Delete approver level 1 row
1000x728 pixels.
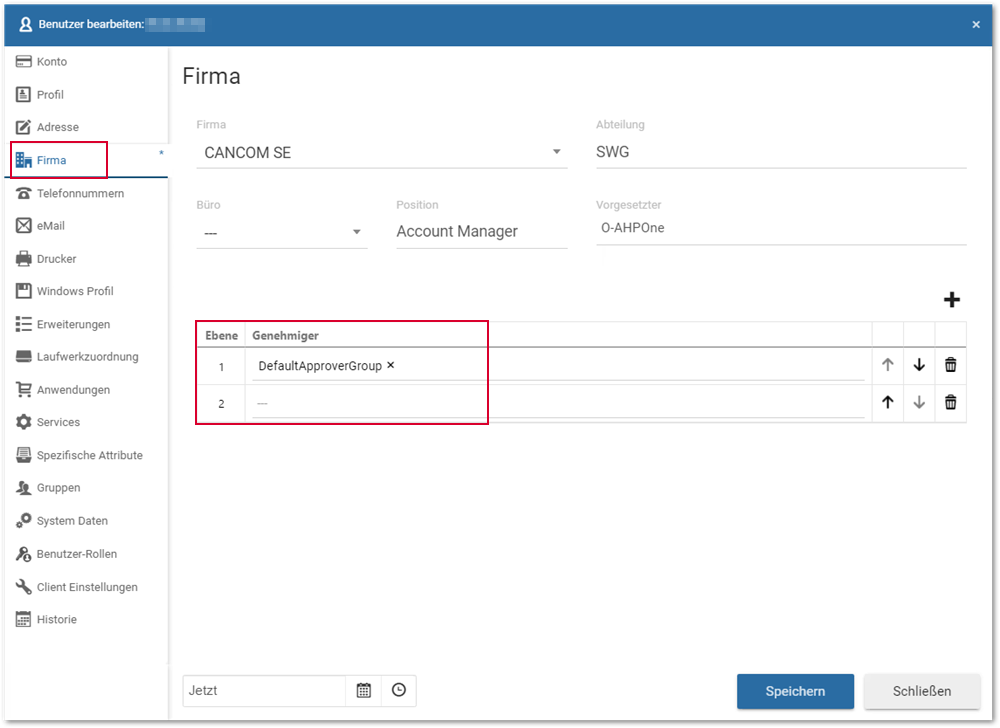click(950, 365)
